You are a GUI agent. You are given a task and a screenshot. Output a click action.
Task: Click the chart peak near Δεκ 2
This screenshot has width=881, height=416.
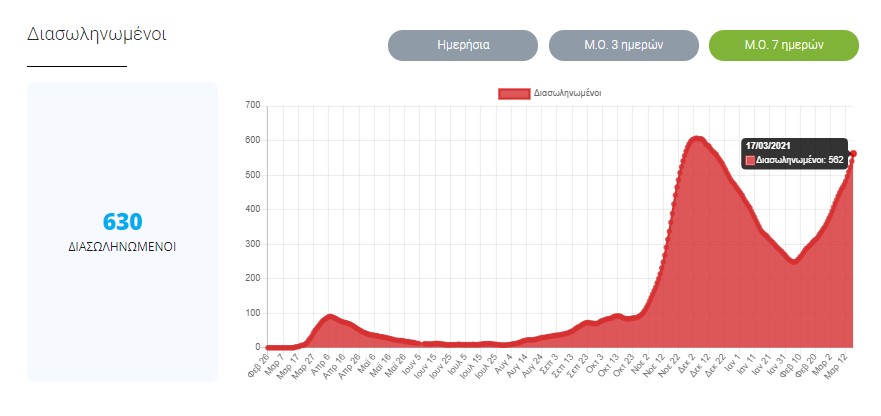(x=697, y=139)
